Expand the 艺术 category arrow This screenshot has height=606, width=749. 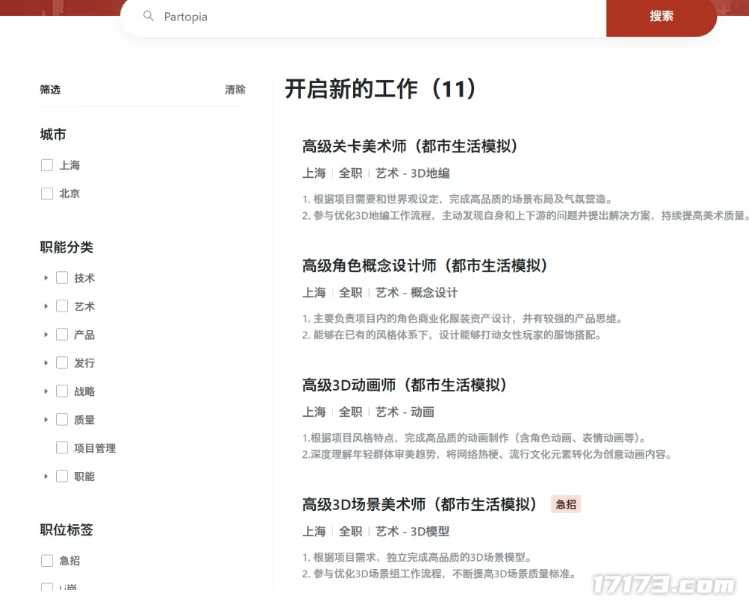tap(46, 306)
